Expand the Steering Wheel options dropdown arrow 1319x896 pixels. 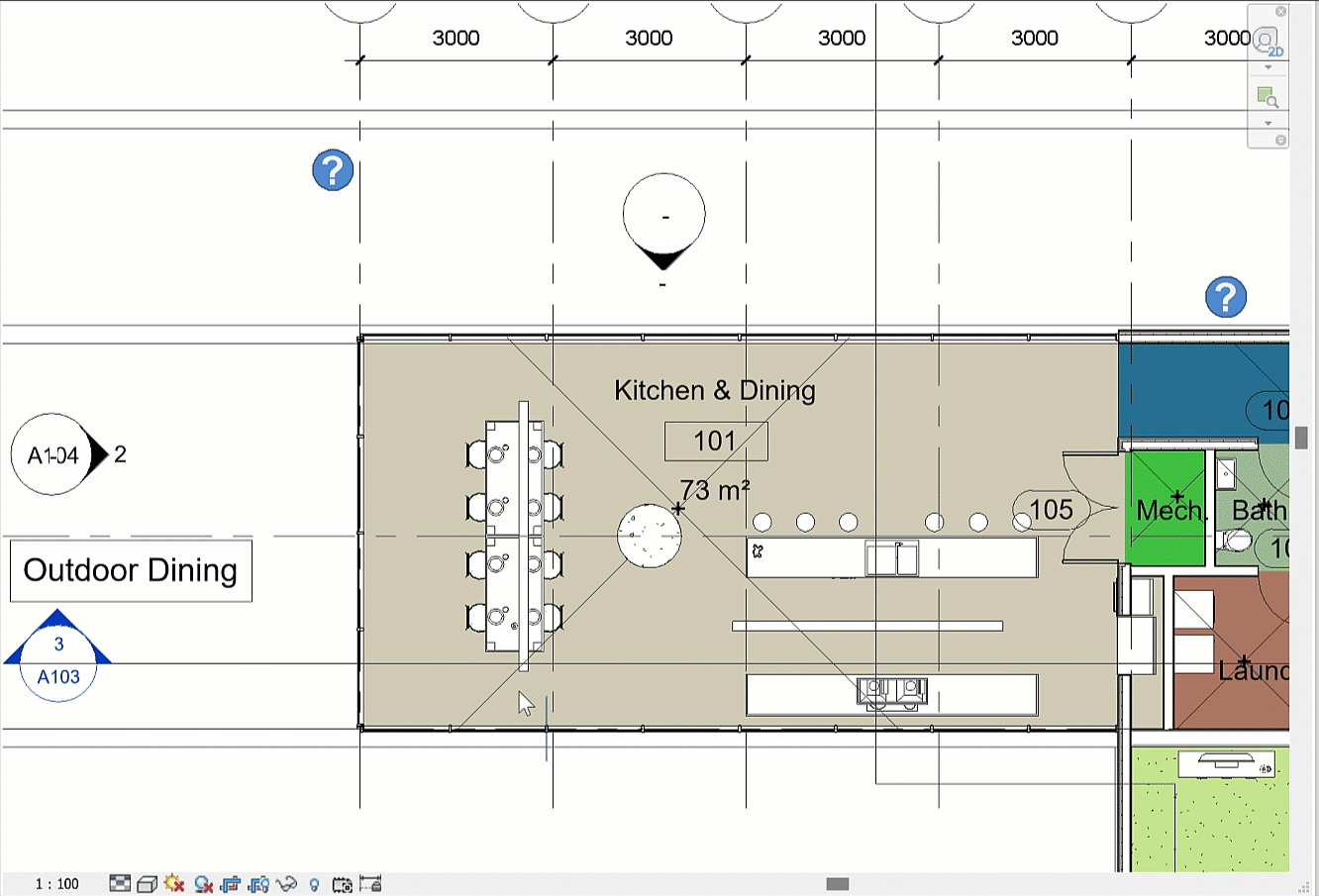[x=1268, y=67]
